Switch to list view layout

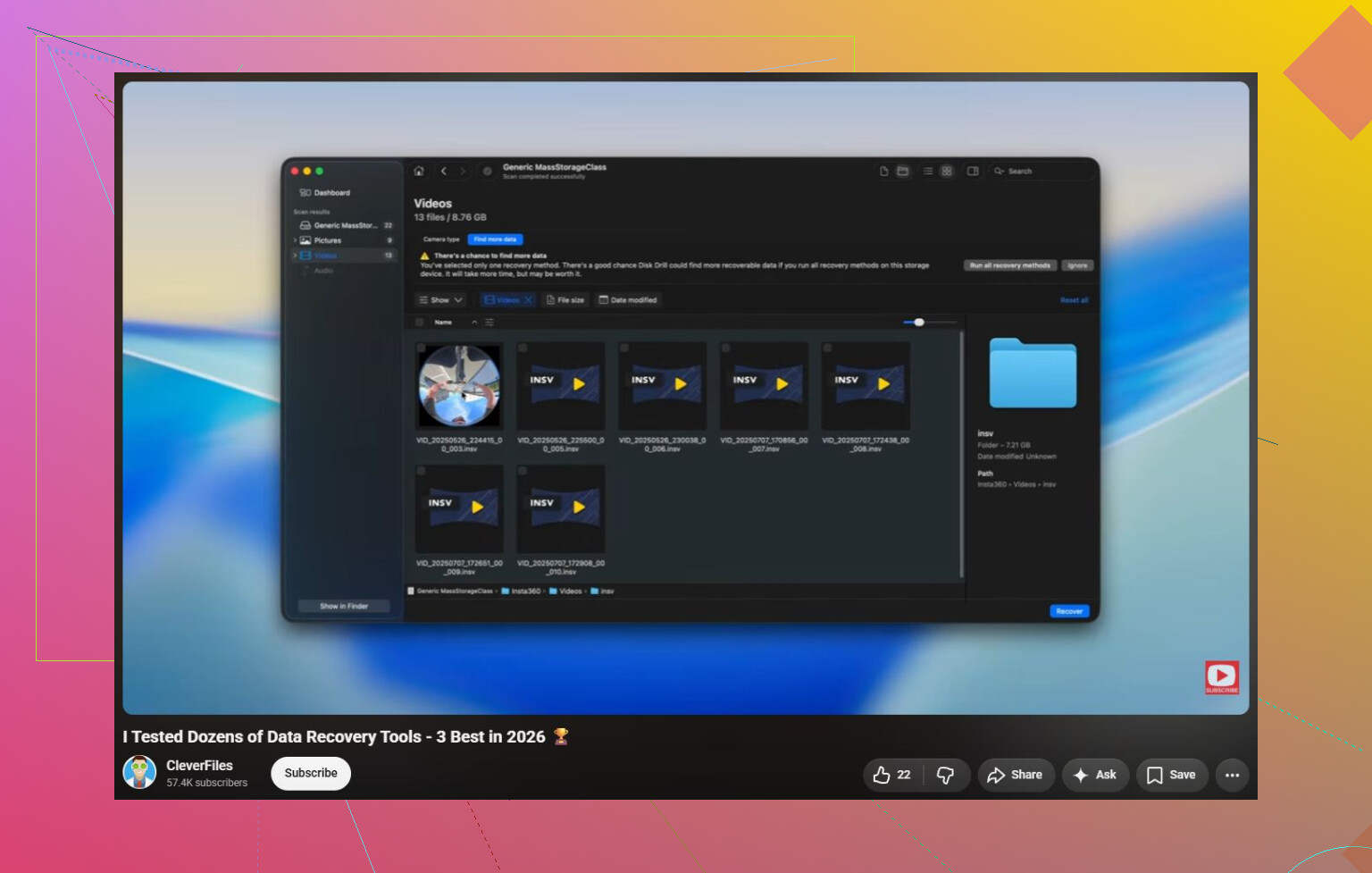tap(928, 171)
